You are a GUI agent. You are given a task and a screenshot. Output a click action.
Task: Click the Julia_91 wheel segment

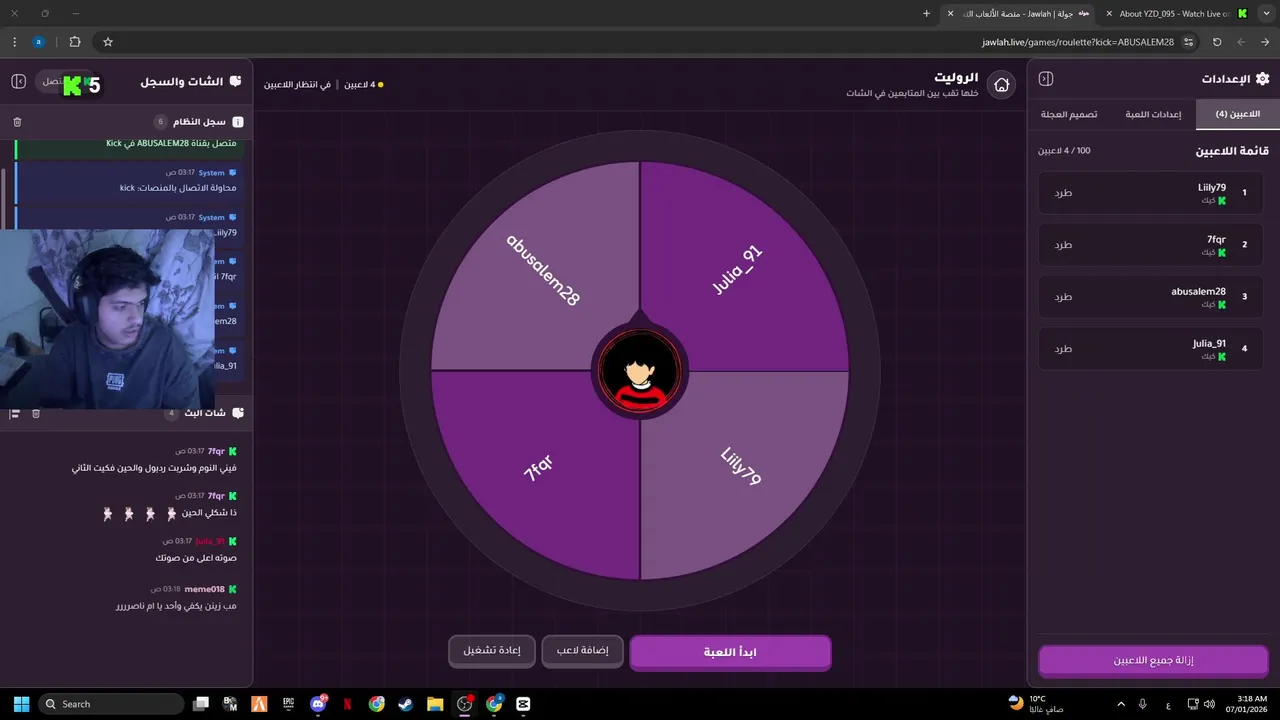pos(740,270)
